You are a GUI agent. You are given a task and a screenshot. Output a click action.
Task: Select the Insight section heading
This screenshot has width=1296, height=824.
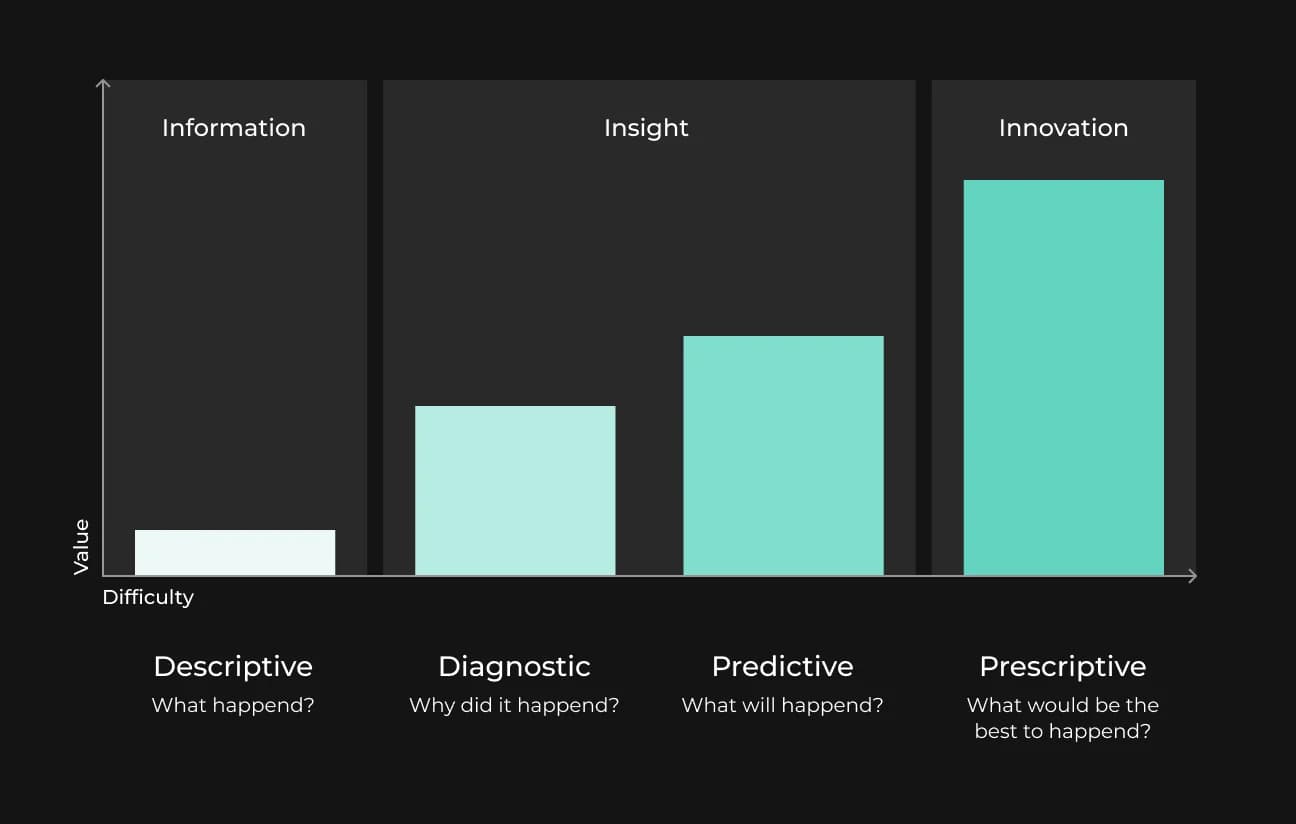tap(646, 128)
